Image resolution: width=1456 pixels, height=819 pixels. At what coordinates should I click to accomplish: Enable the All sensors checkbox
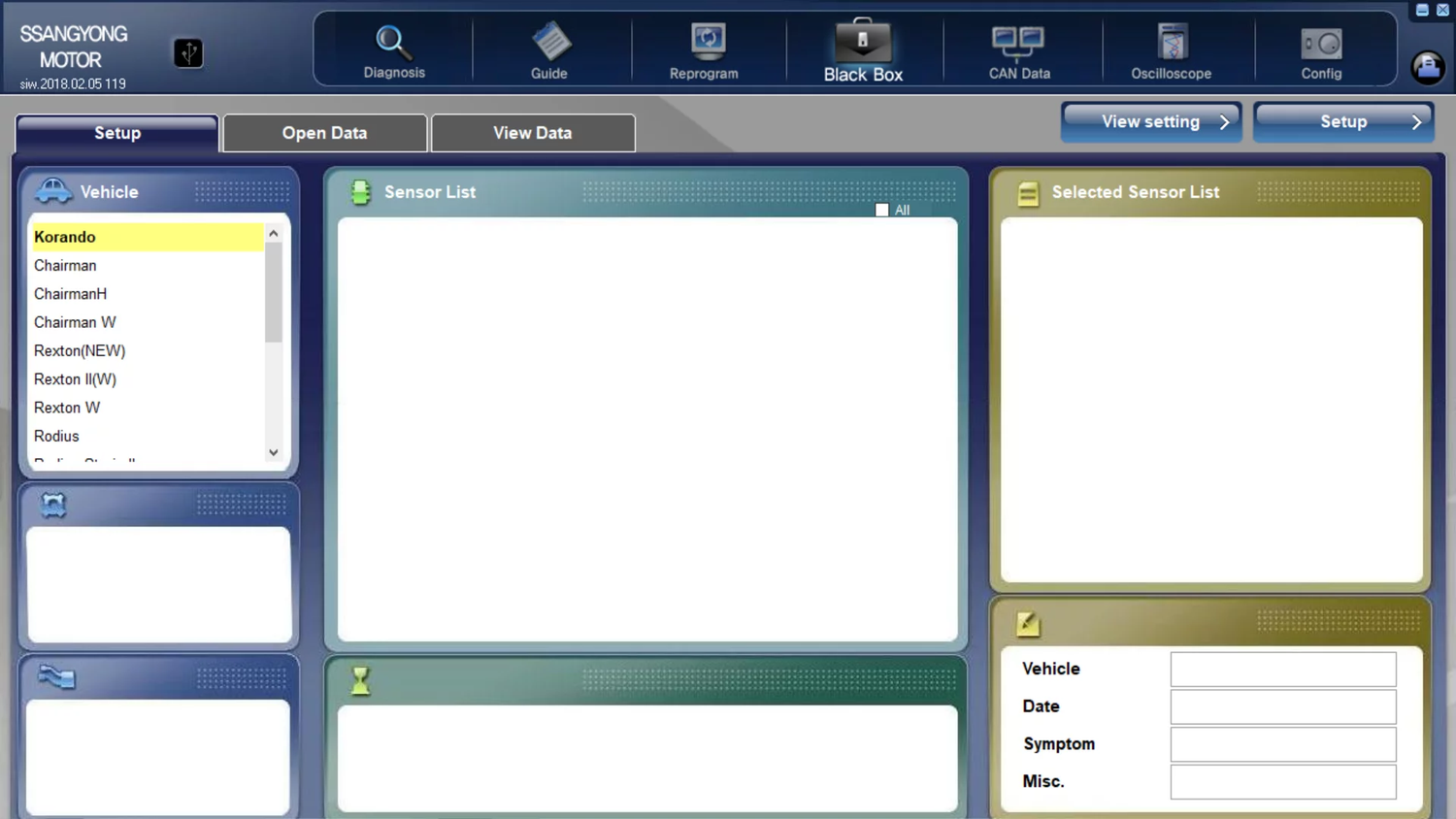881,210
